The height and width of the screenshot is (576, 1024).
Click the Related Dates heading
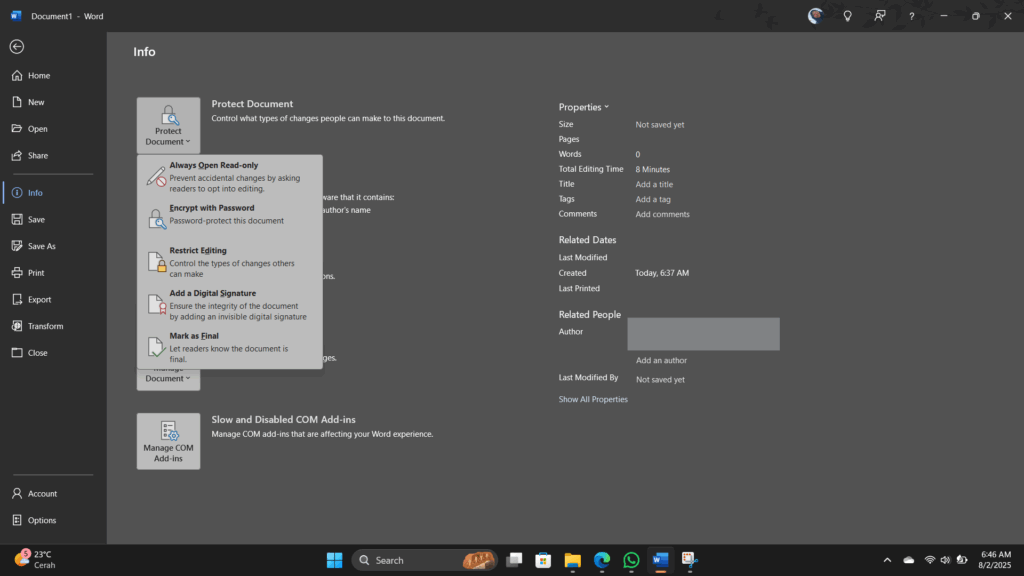(x=587, y=240)
